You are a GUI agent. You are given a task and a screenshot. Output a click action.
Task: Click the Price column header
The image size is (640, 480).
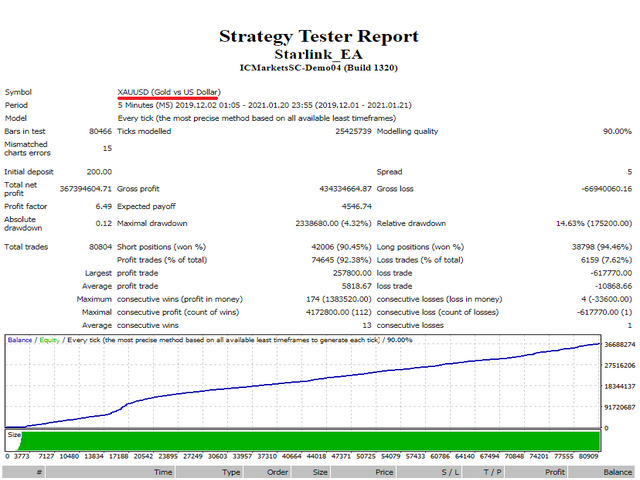[384, 471]
